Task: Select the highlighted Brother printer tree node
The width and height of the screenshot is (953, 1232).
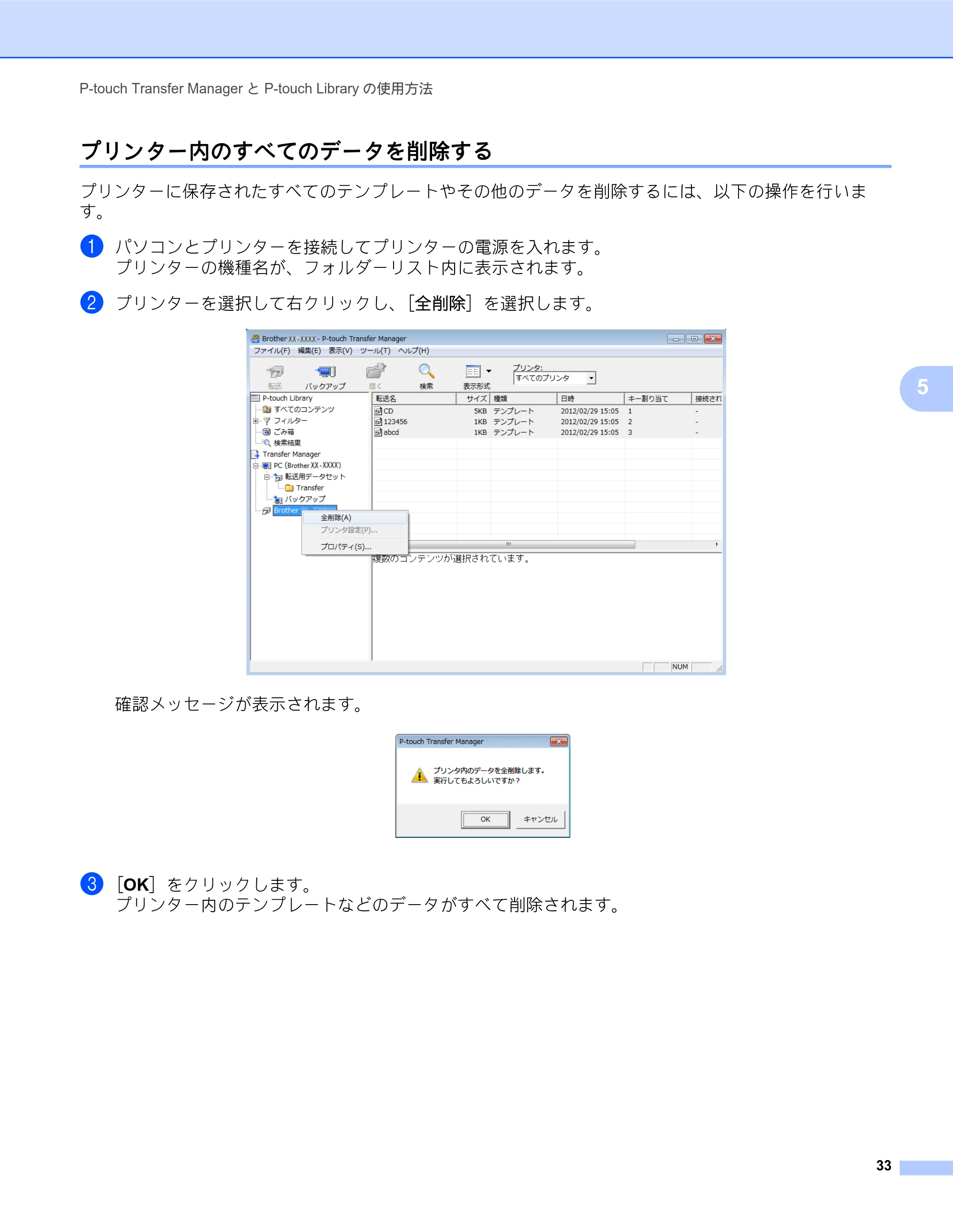Action: [x=304, y=510]
